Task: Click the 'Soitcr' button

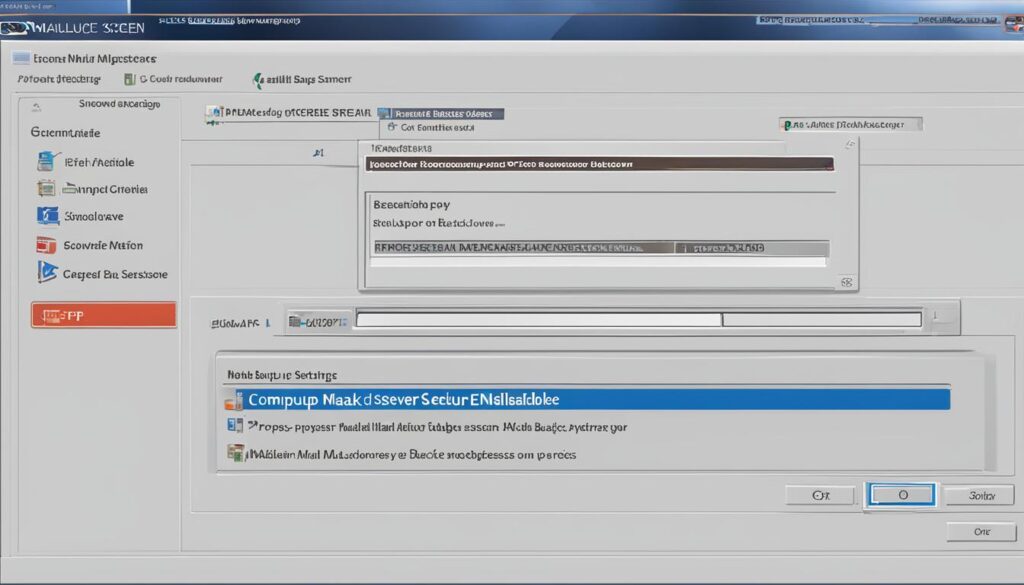Action: pos(980,496)
